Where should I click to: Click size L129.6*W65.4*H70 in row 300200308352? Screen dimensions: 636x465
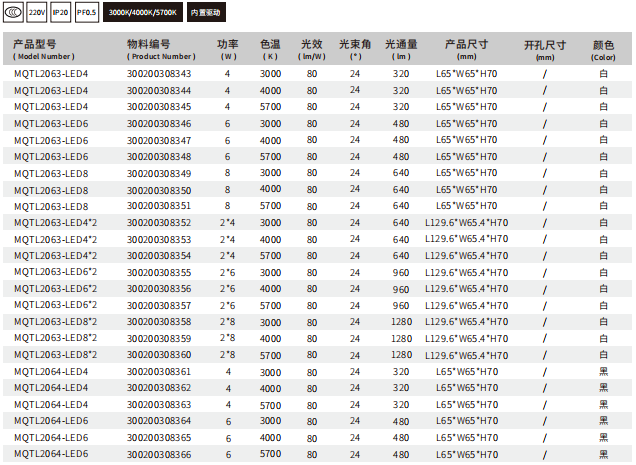467,223
